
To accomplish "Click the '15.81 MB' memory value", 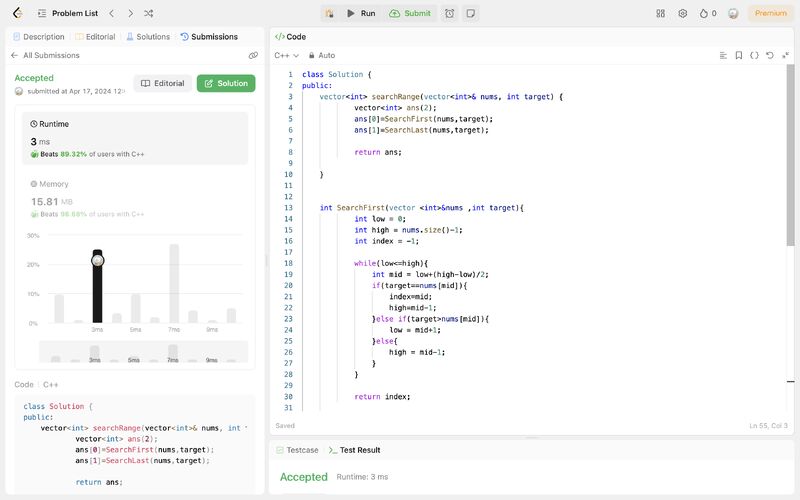I will 52,202.
